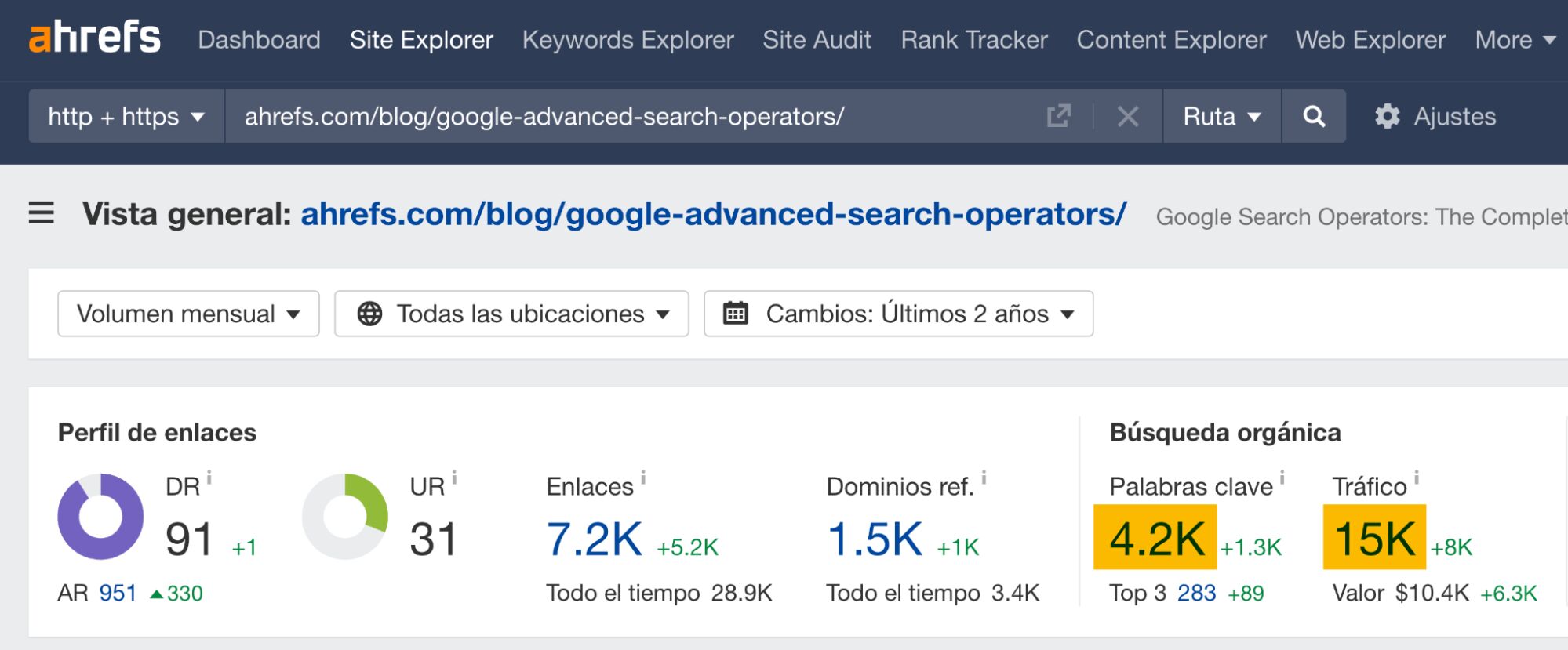Click the Top 3 value 283
The image size is (1568, 650).
pyautogui.click(x=1196, y=593)
